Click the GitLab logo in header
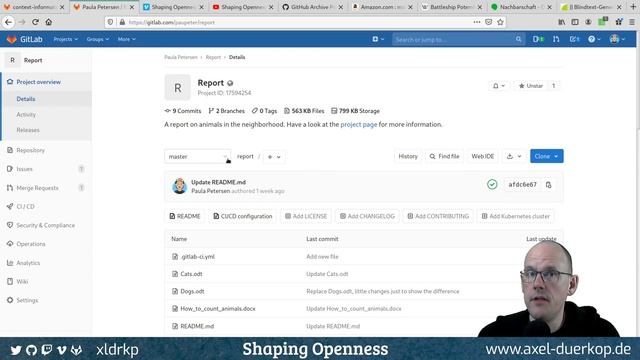The height and width of the screenshot is (360, 640). point(24,39)
